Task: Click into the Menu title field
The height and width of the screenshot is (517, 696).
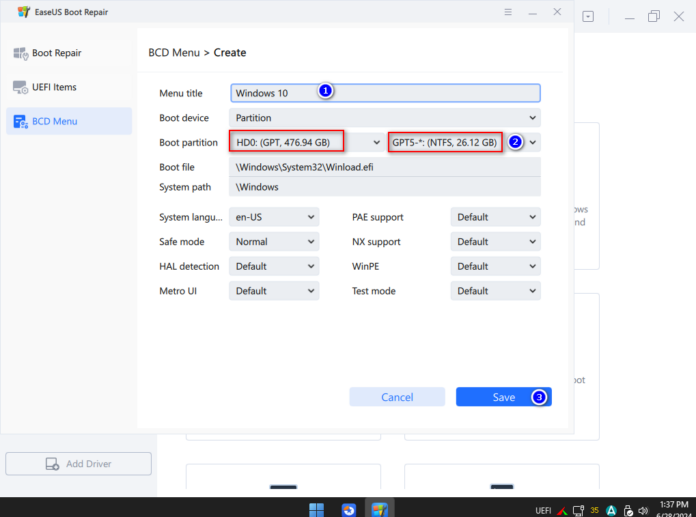Action: tap(385, 93)
